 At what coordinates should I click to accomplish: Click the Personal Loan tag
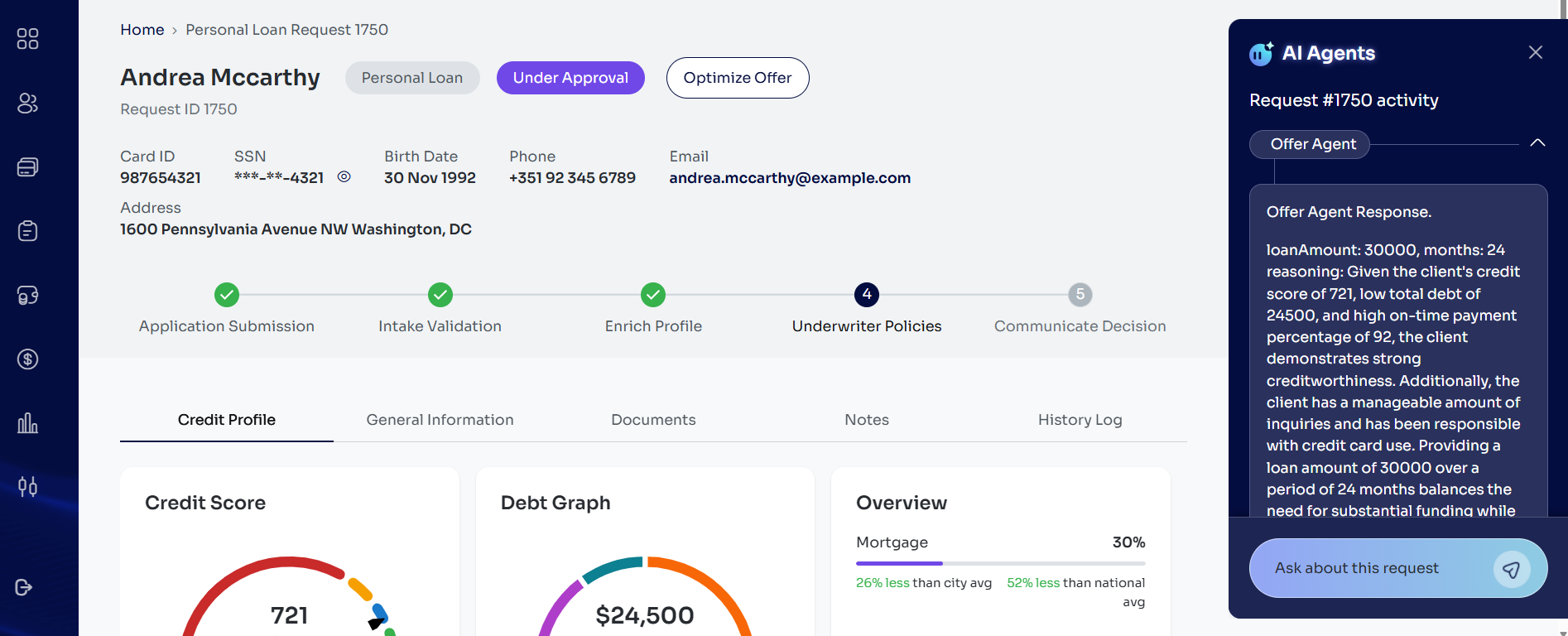412,78
